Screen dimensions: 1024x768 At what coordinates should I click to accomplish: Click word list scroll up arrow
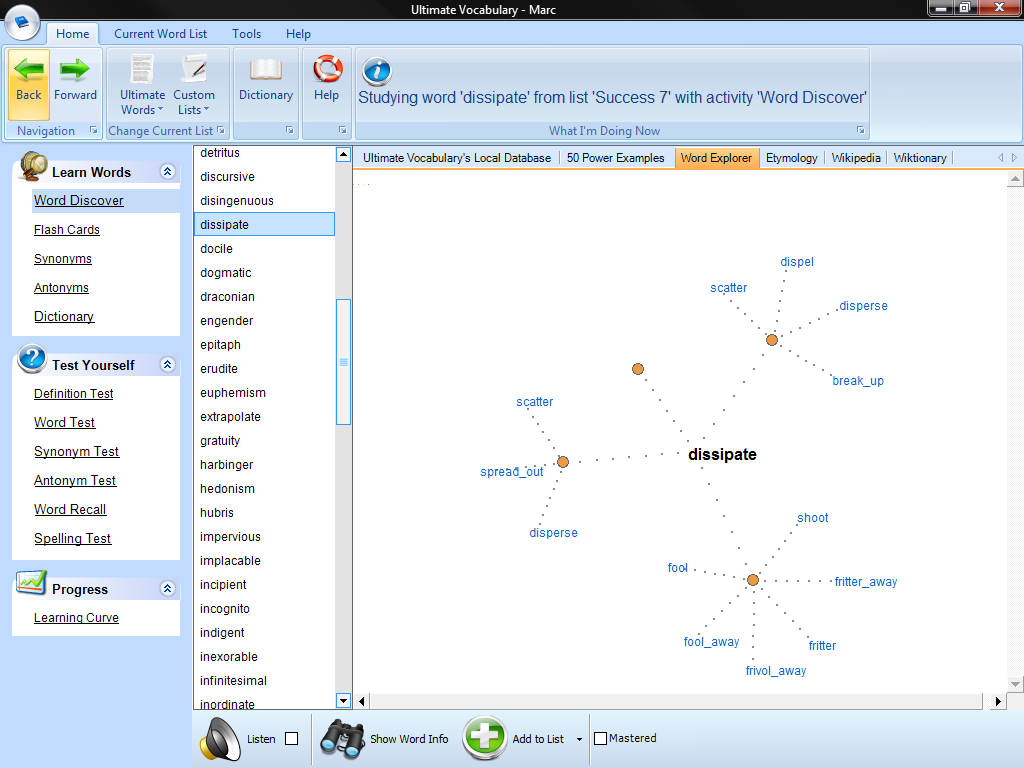[x=344, y=155]
